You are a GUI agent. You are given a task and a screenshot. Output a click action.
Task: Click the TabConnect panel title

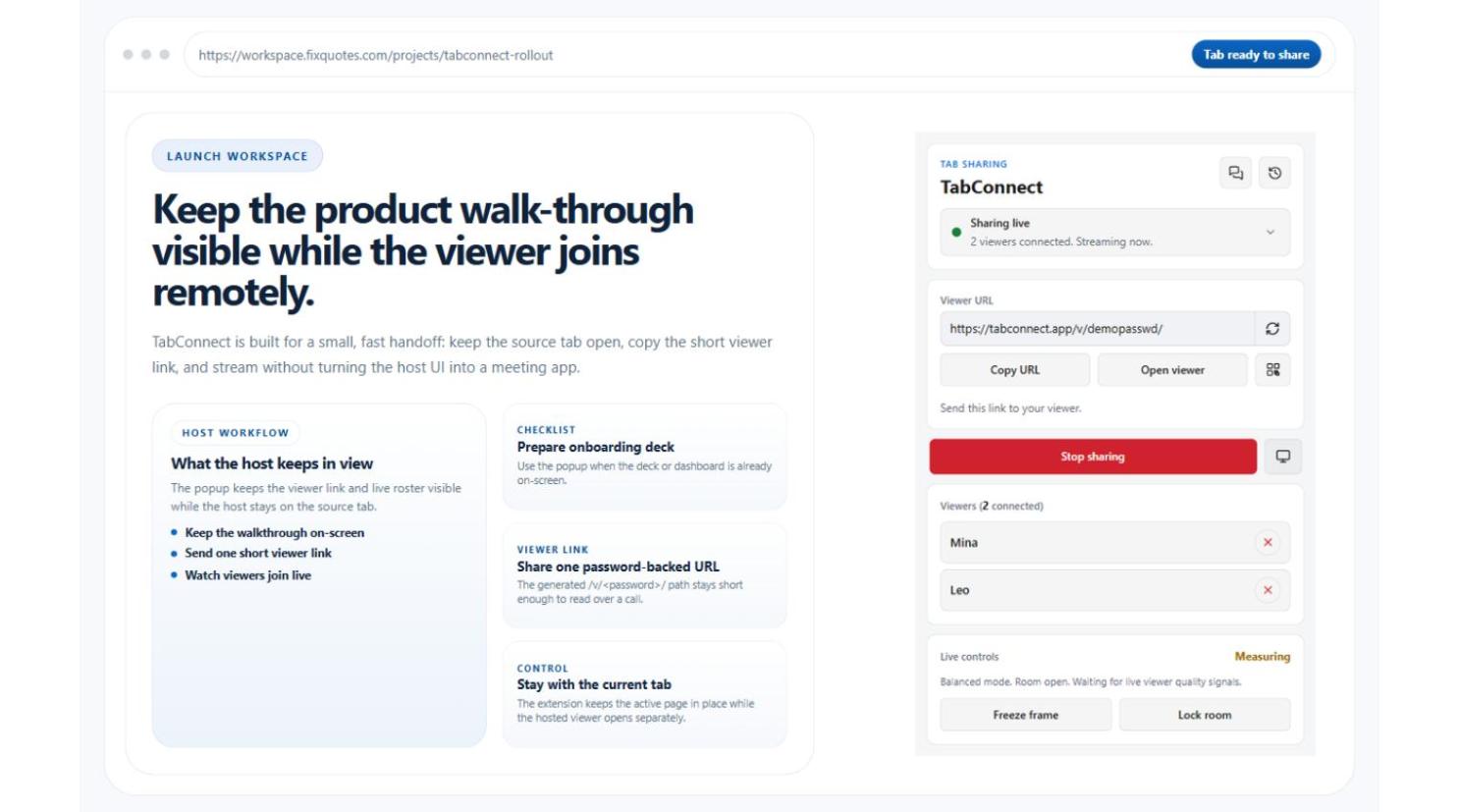[x=992, y=187]
